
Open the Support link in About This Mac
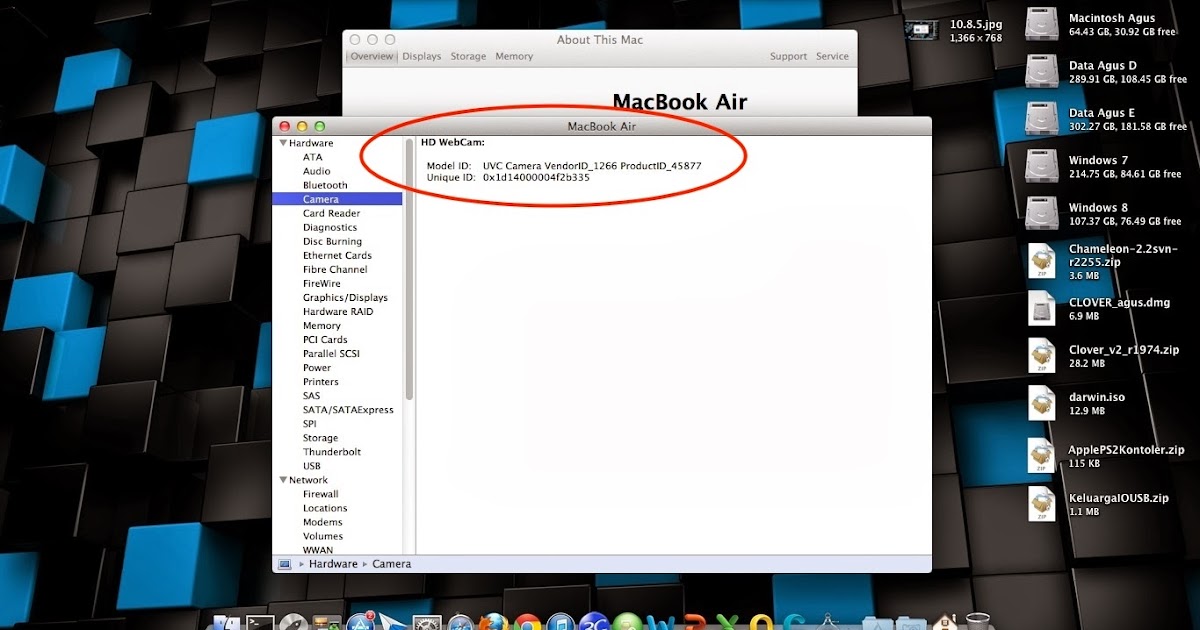(x=788, y=56)
